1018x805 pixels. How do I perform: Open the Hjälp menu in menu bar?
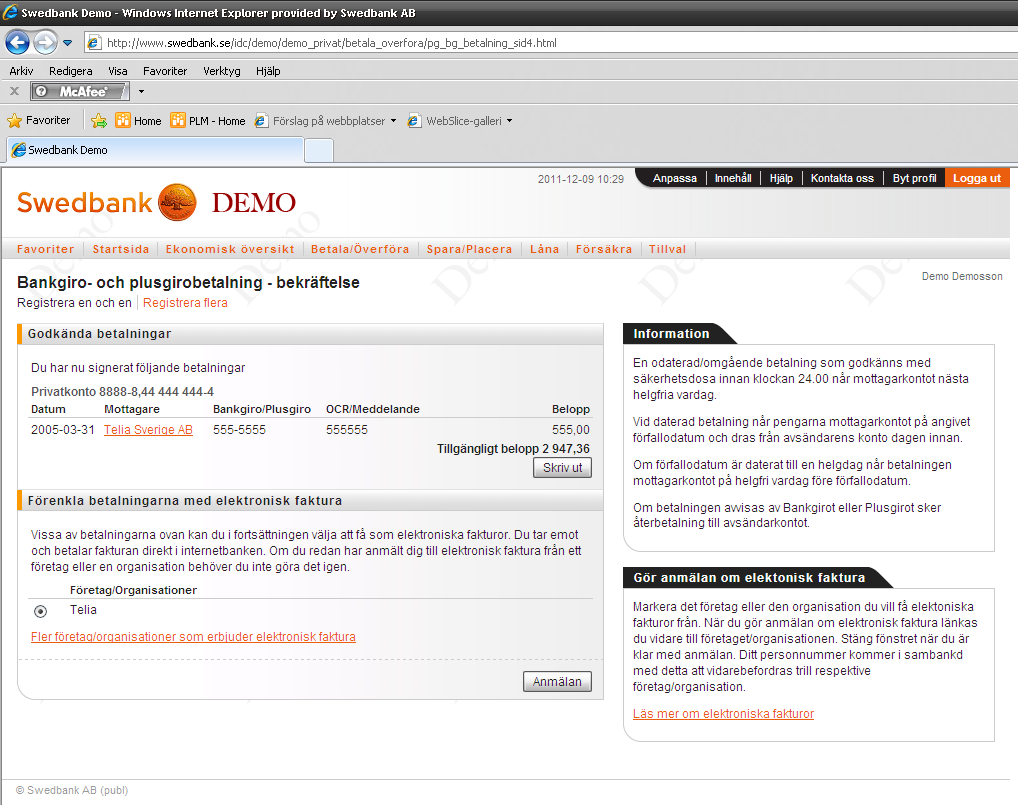(268, 71)
